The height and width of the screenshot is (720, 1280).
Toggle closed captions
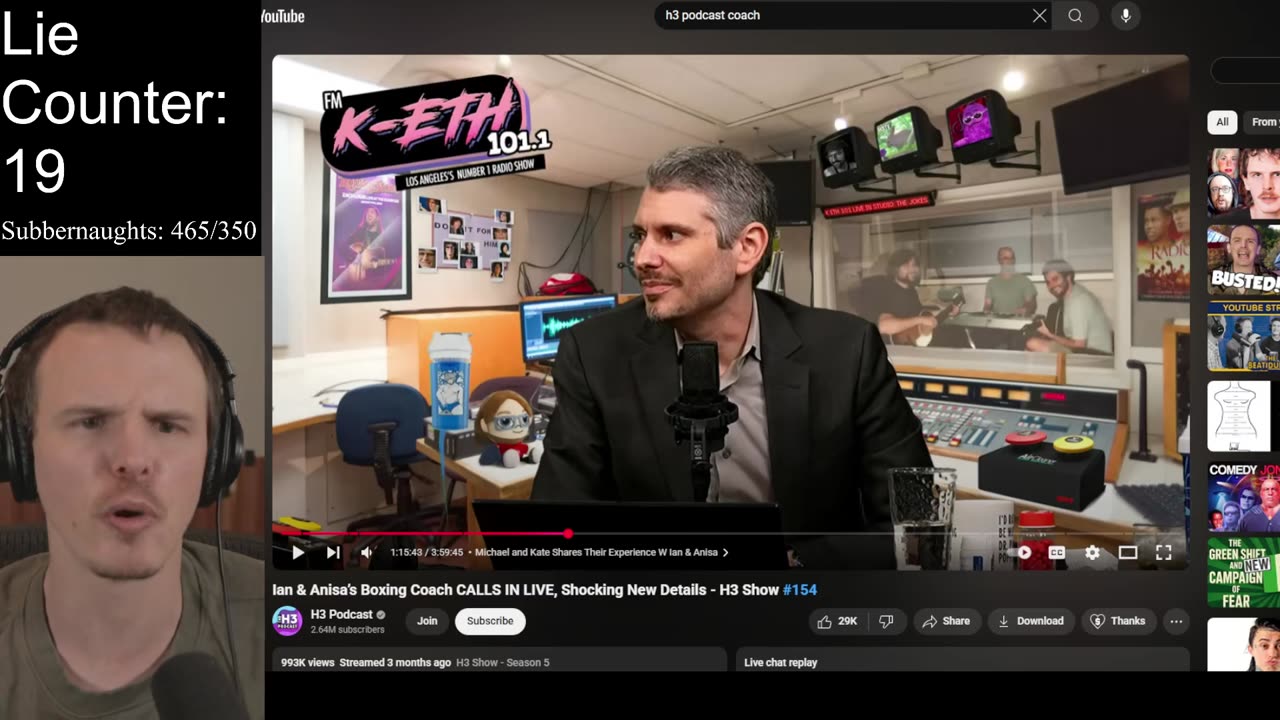pyautogui.click(x=1056, y=552)
